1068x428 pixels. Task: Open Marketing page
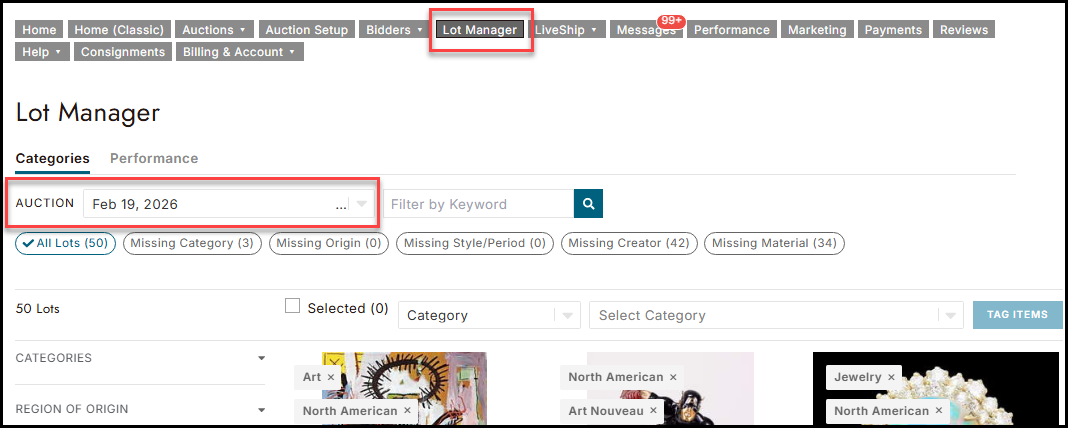817,30
